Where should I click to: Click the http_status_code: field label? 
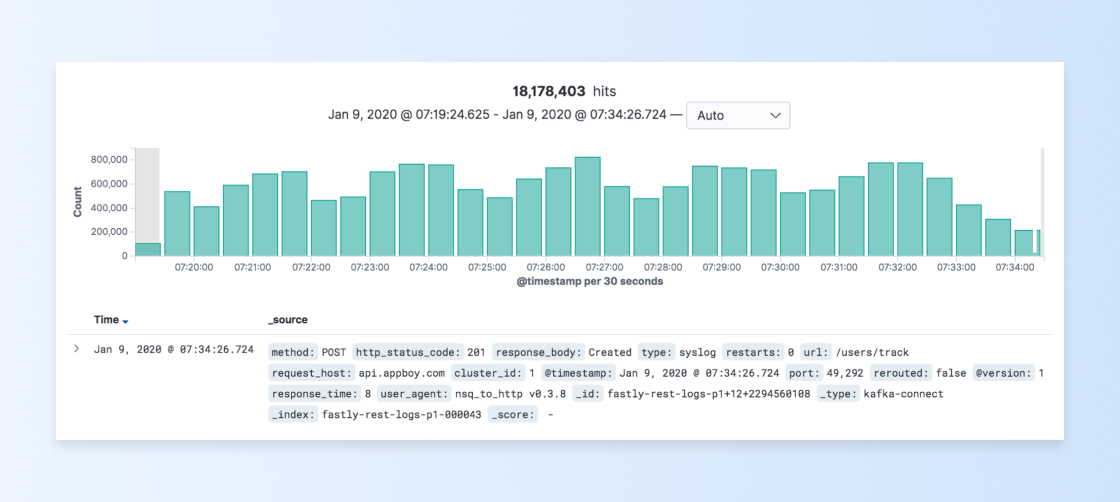point(409,352)
